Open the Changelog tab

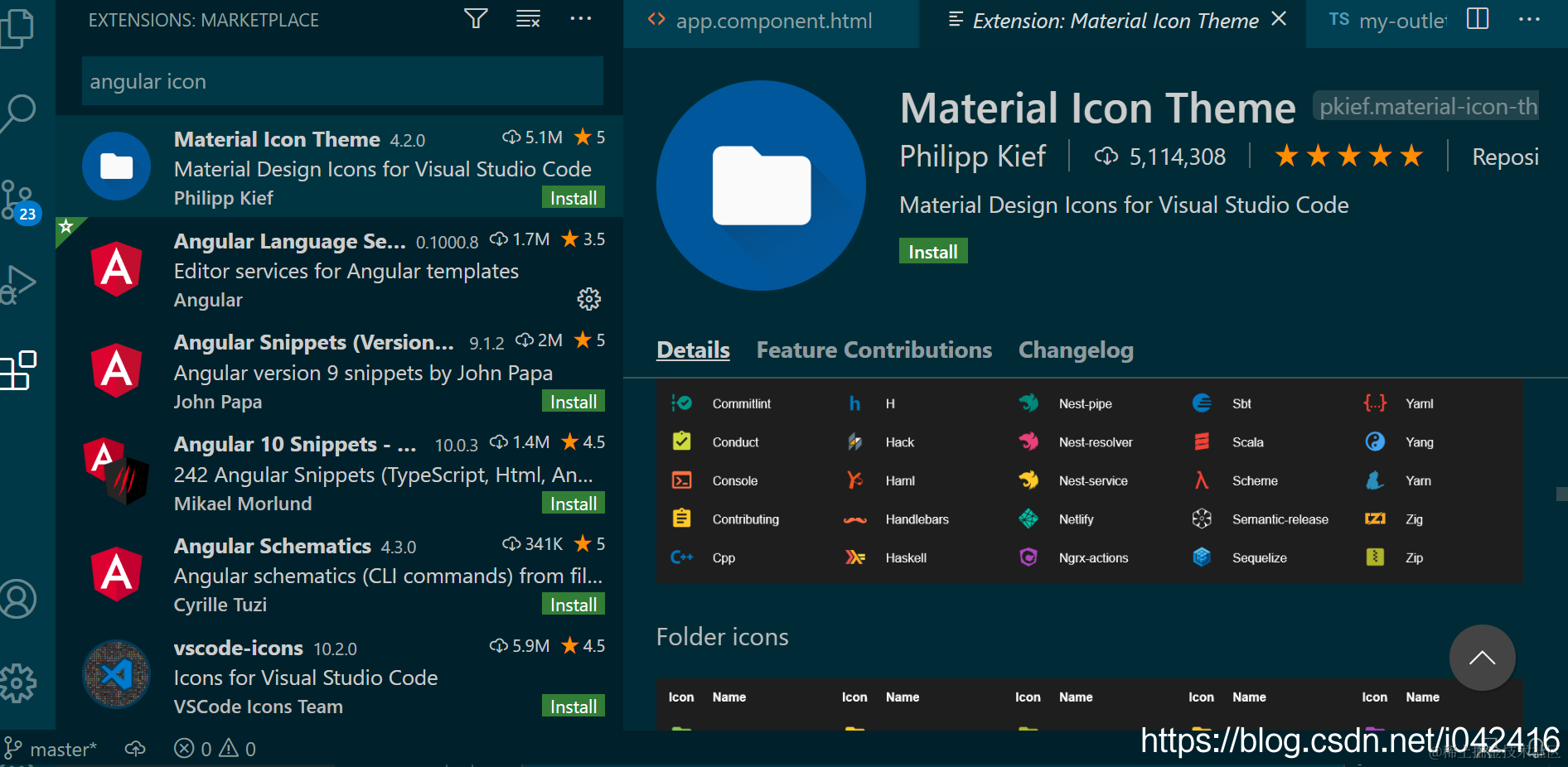coord(1076,350)
